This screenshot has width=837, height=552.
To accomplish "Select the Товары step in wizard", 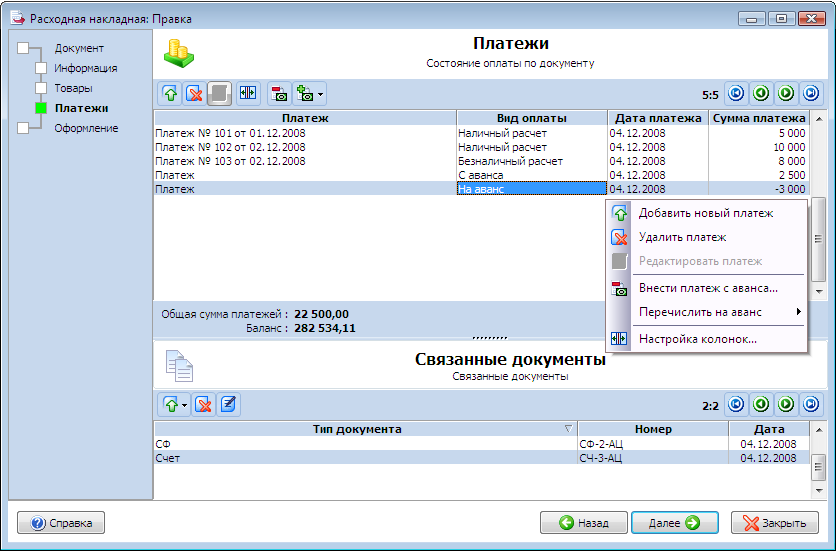I will 73,88.
